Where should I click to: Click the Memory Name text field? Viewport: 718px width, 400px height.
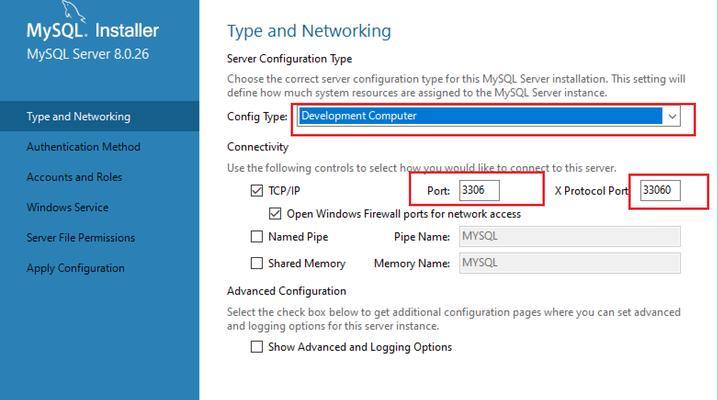[570, 263]
